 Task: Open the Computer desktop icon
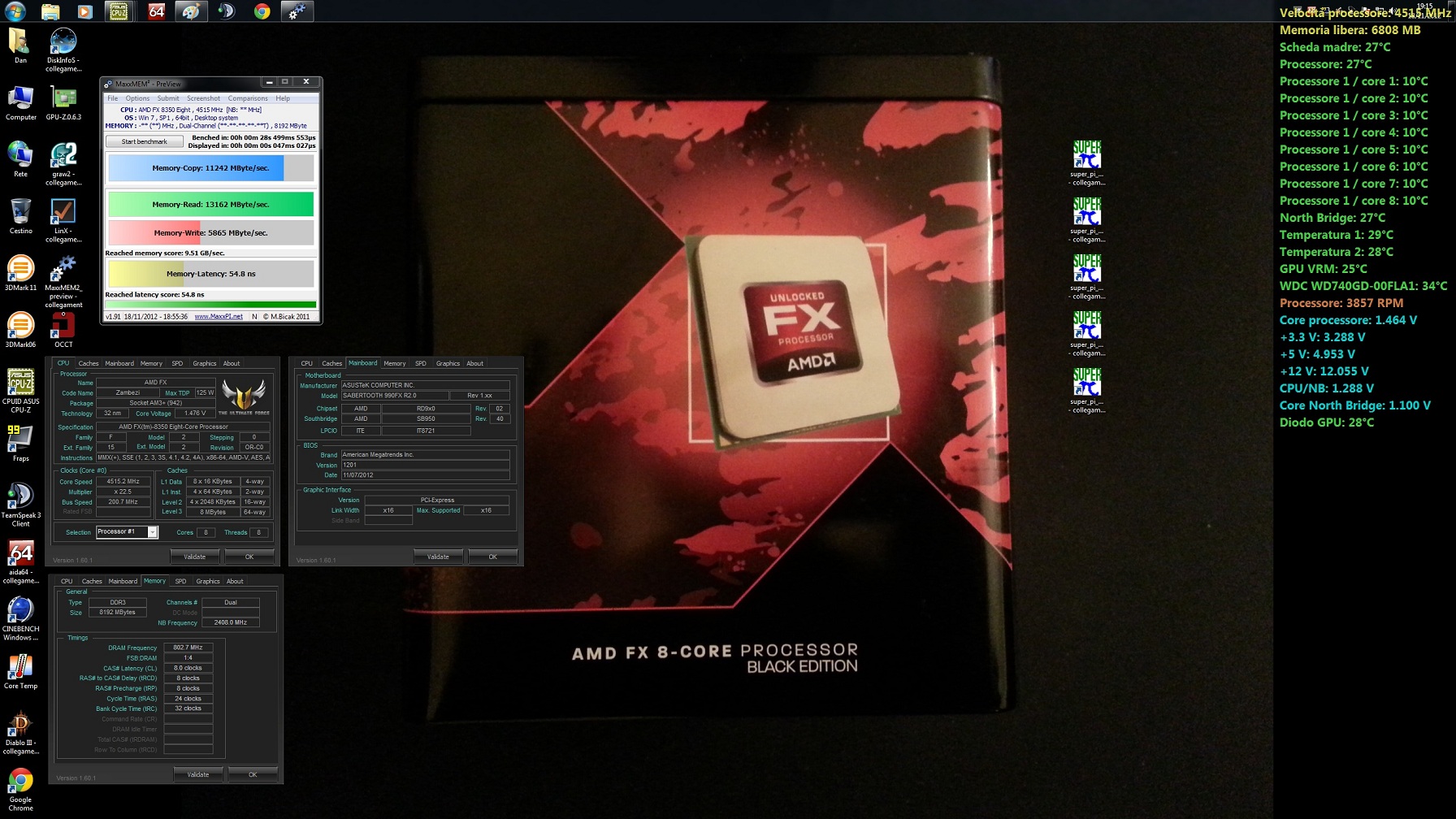tap(20, 103)
